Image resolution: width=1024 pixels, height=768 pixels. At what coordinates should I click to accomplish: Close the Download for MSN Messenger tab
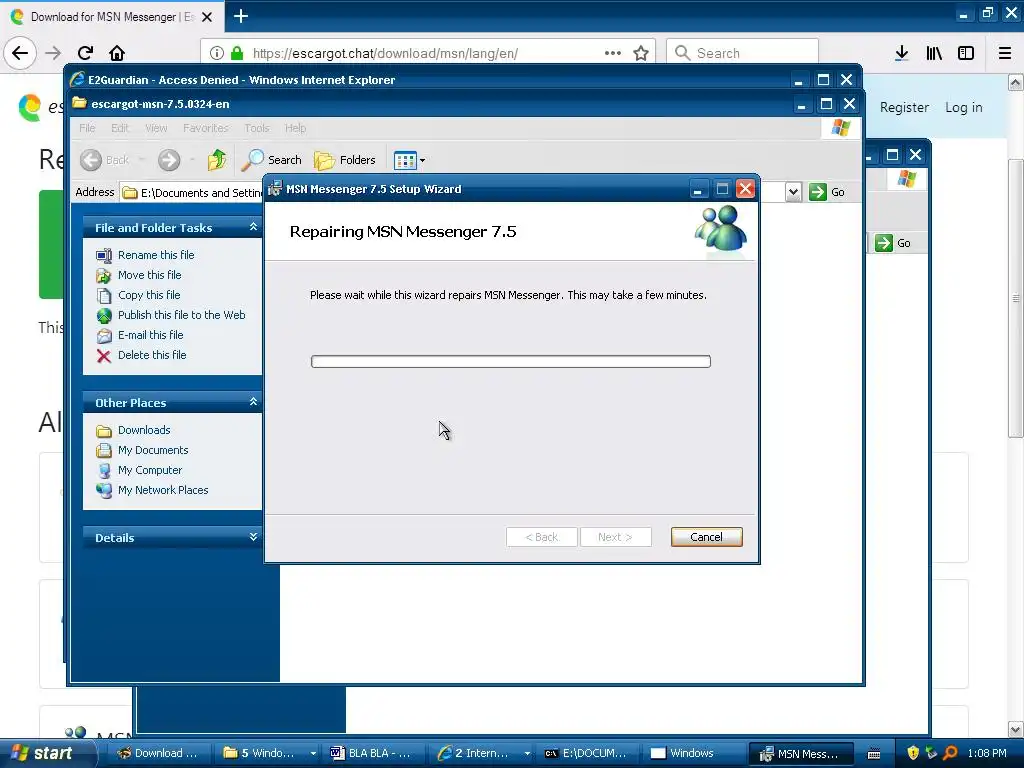pyautogui.click(x=207, y=17)
